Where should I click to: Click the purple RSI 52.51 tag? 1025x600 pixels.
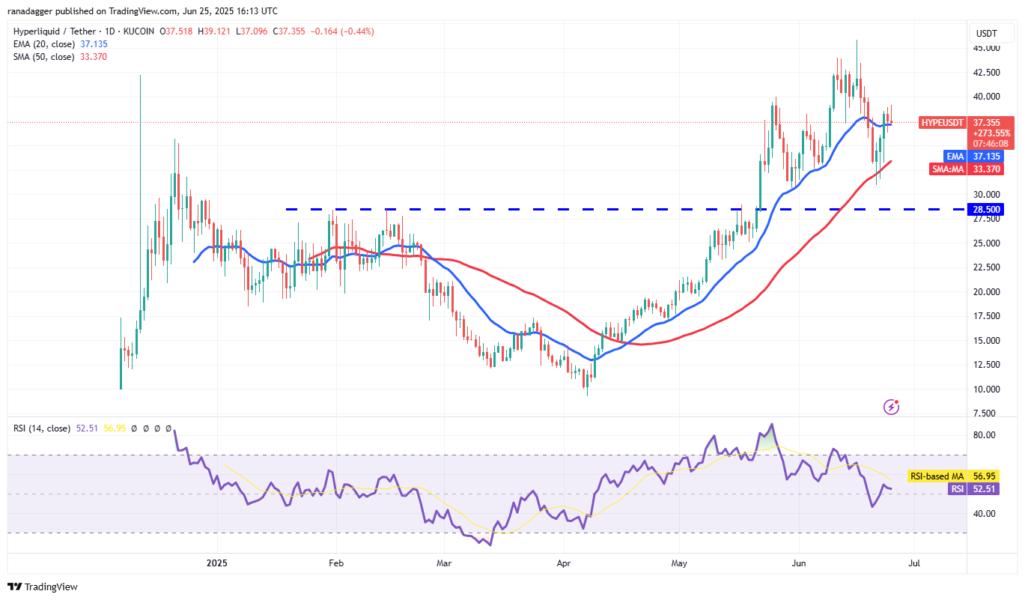pos(973,489)
